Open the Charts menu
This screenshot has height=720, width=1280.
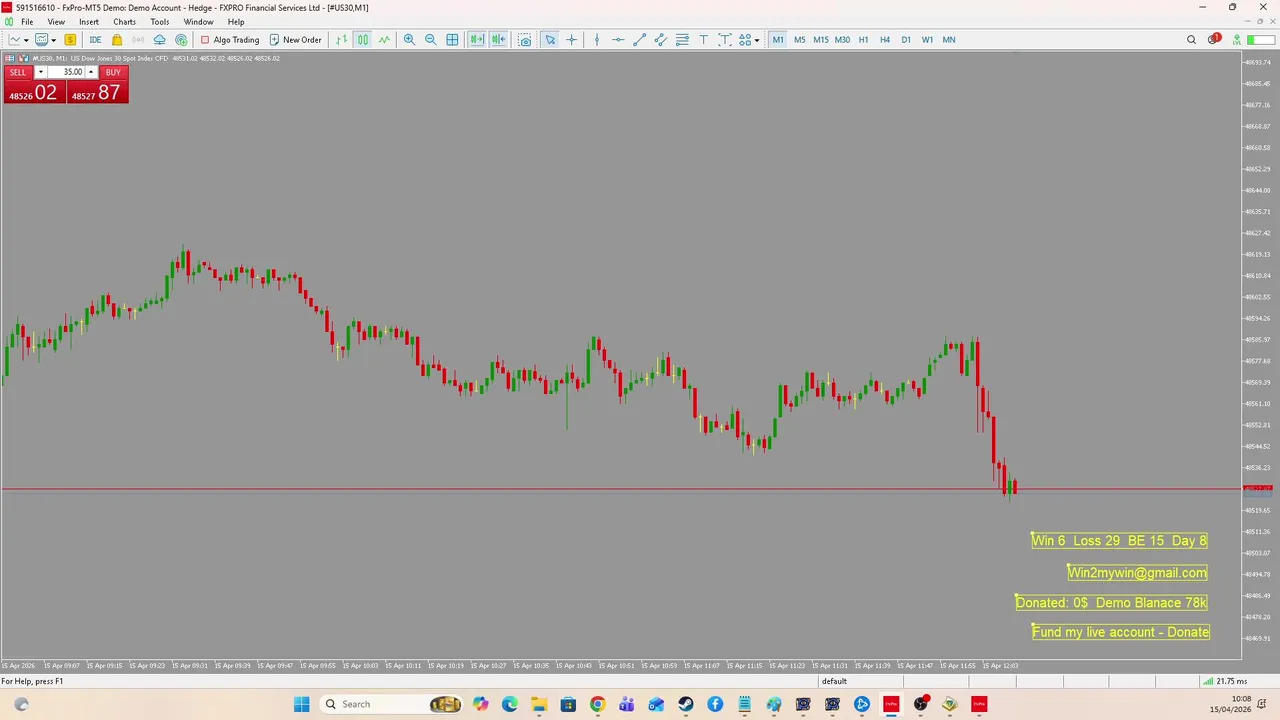click(124, 22)
